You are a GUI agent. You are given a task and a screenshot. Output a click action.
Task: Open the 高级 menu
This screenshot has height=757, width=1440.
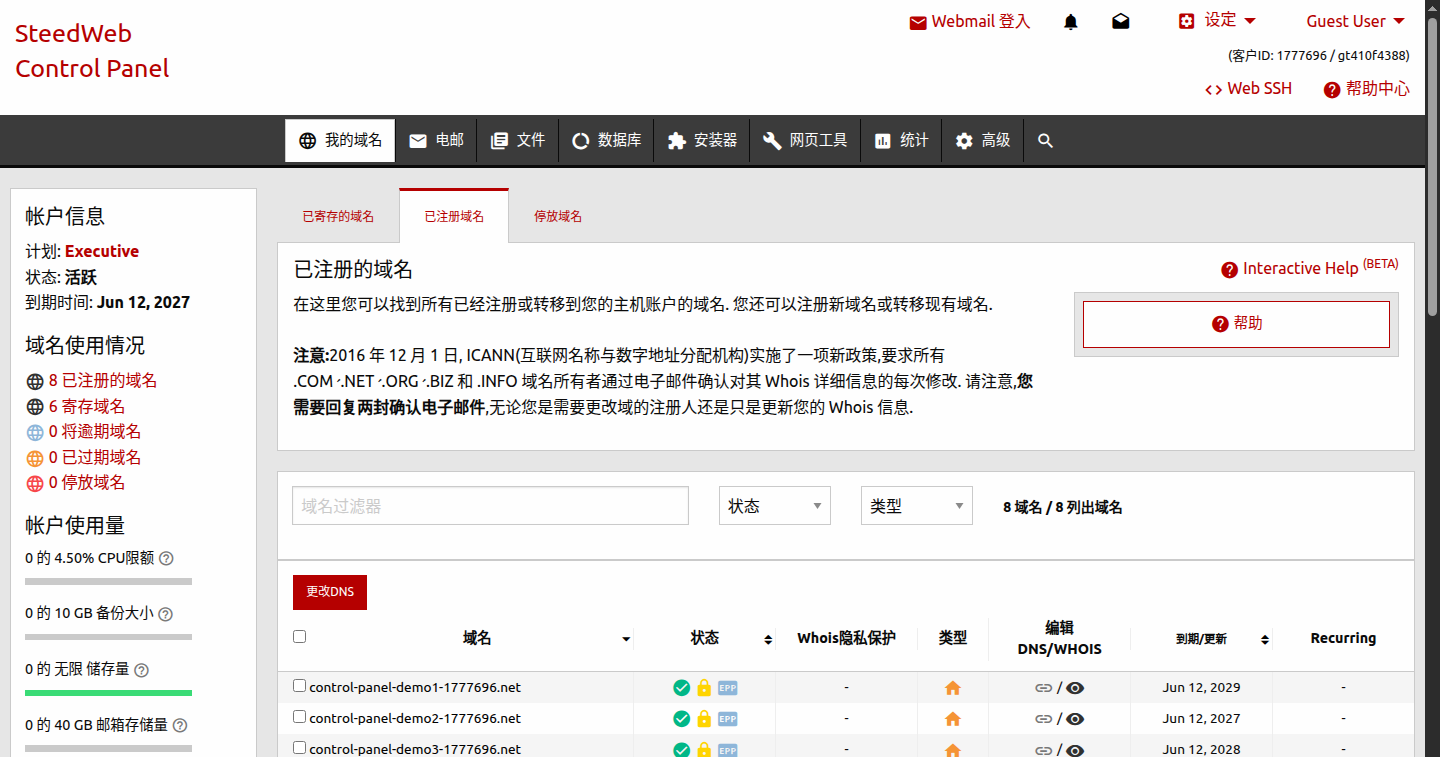click(x=982, y=141)
